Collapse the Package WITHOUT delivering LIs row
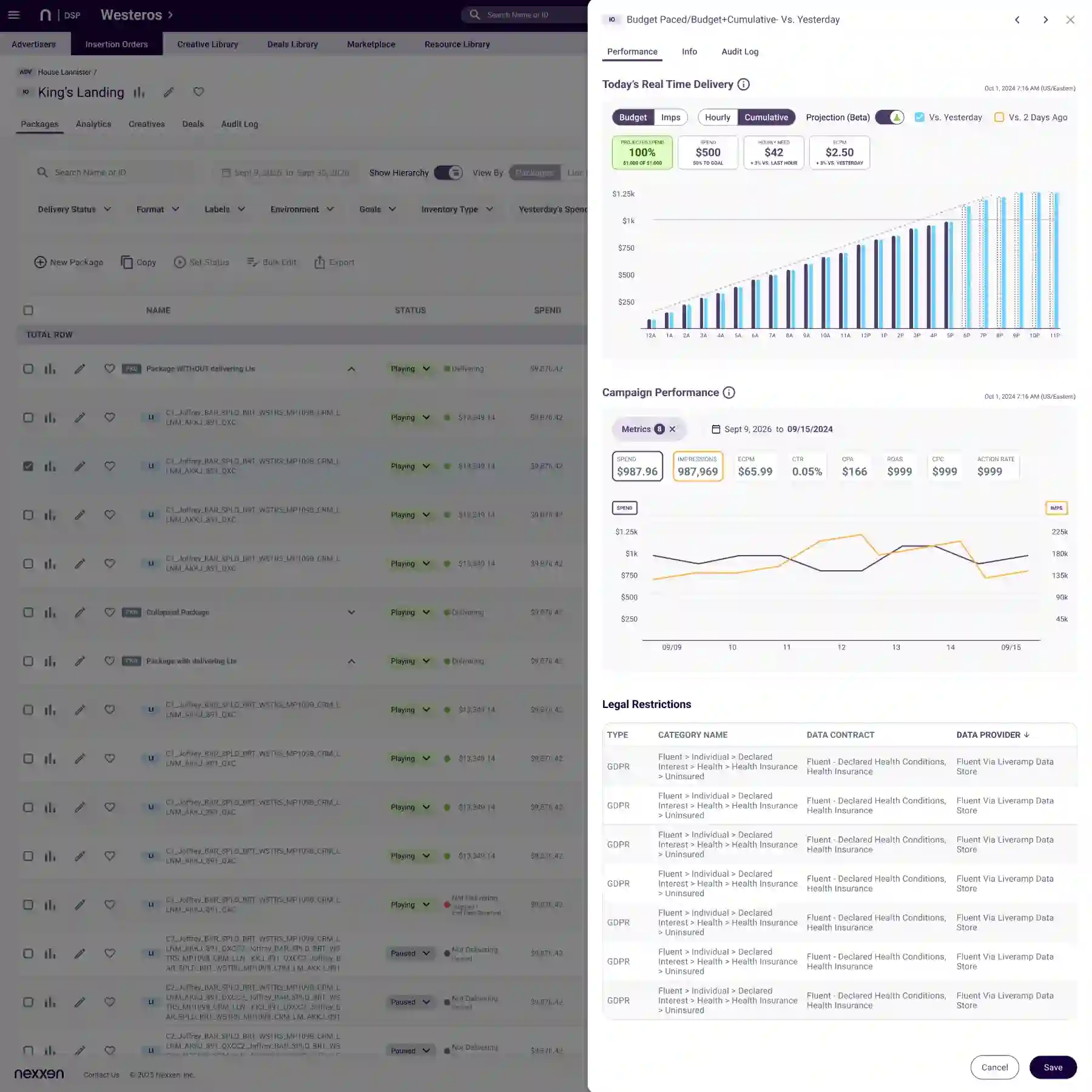 click(x=351, y=368)
